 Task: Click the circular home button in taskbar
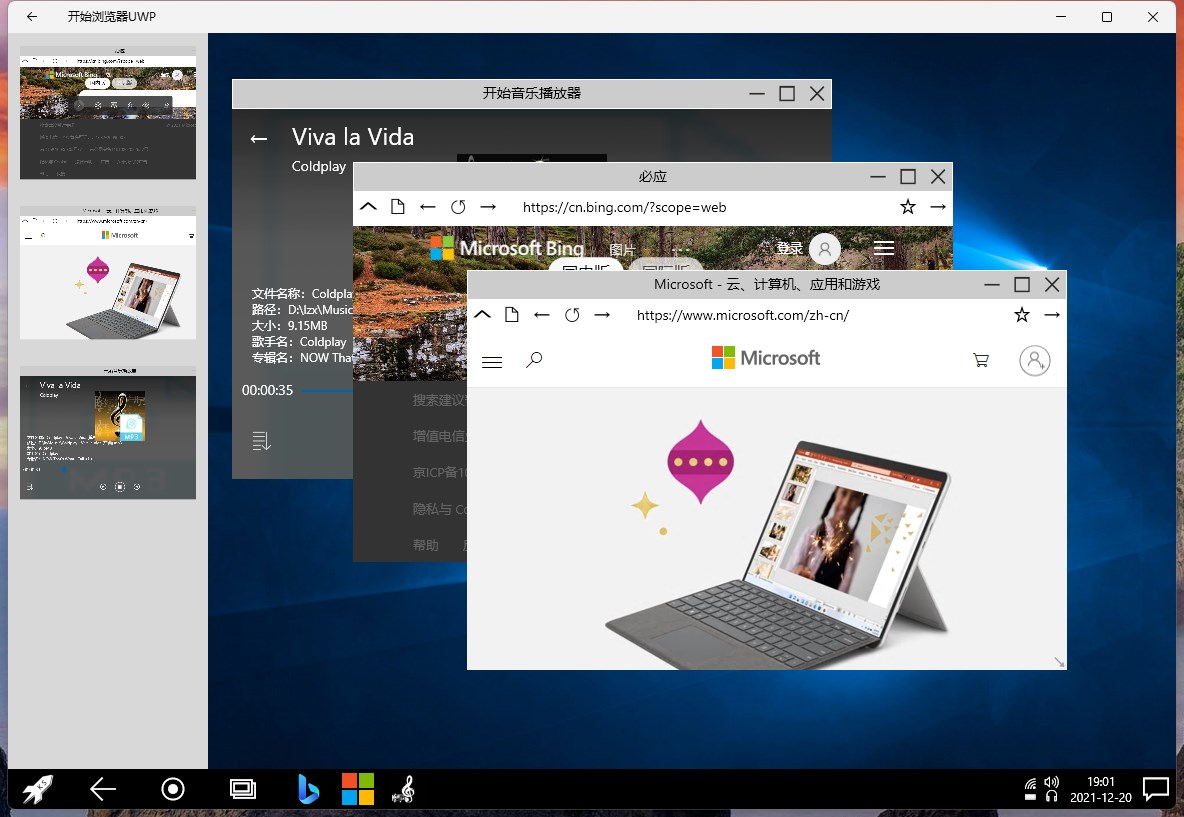[x=173, y=790]
